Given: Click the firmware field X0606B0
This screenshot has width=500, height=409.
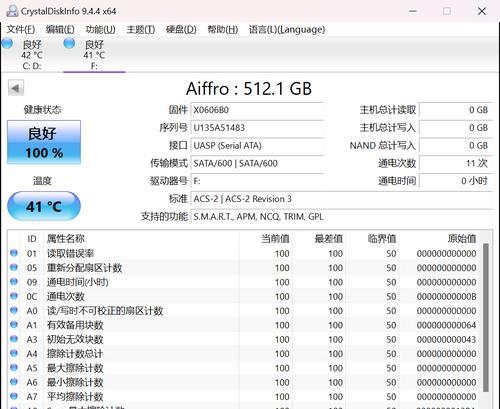Looking at the screenshot, I should pos(257,110).
